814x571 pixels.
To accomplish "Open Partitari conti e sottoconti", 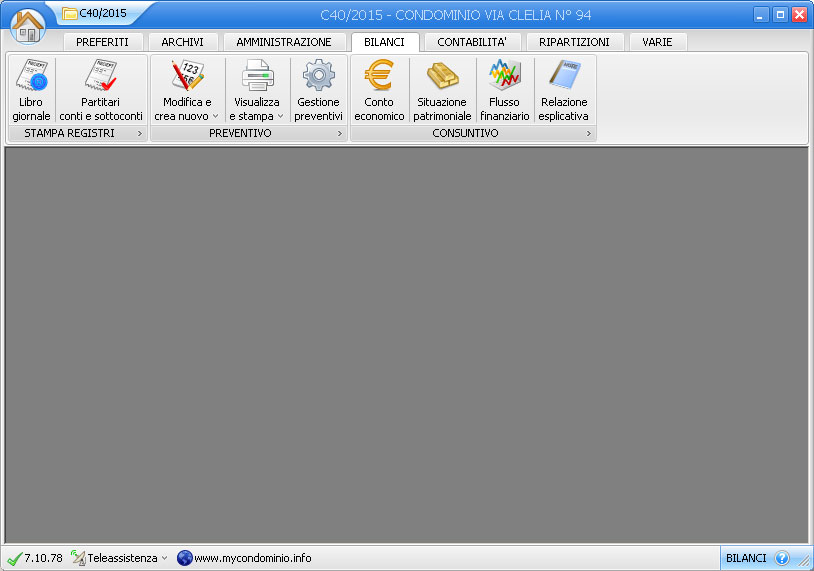I will click(x=101, y=90).
